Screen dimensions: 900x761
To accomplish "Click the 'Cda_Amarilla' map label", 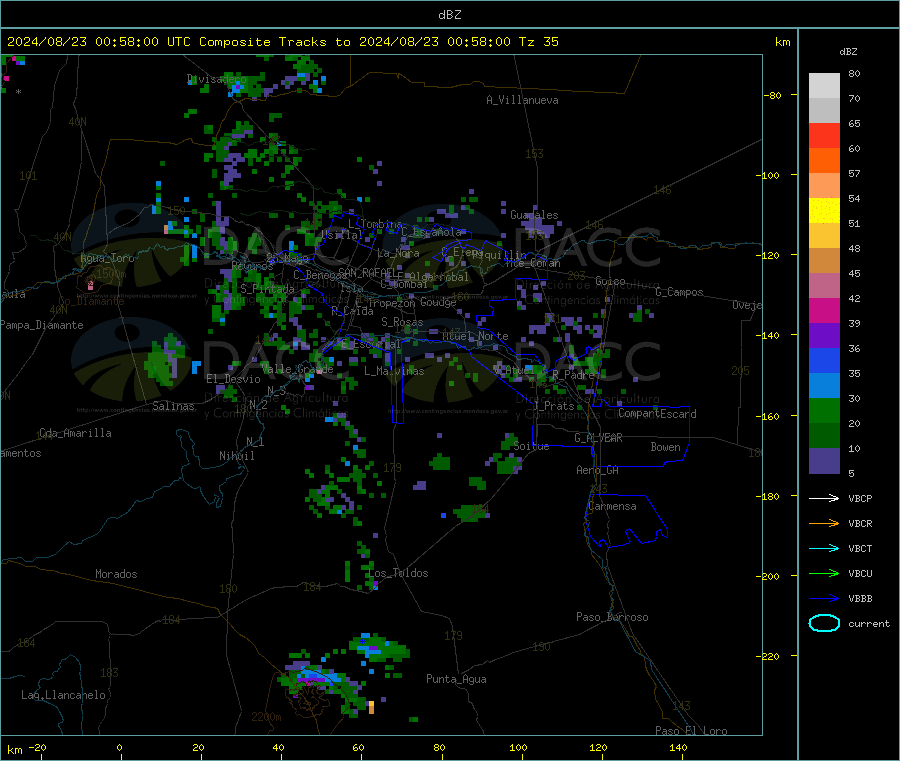I will [75, 433].
